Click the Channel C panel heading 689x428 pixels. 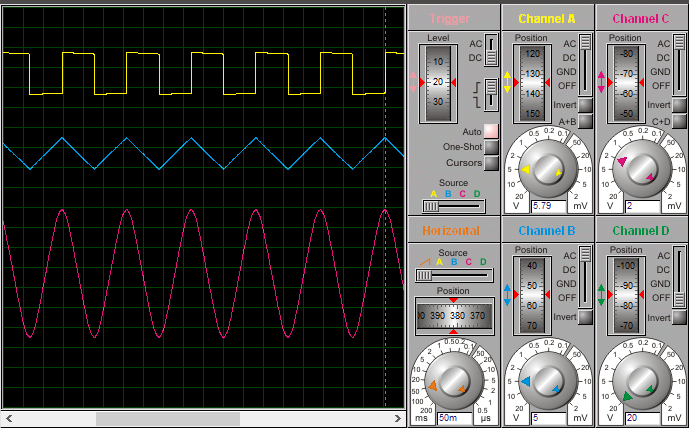[x=641, y=19]
